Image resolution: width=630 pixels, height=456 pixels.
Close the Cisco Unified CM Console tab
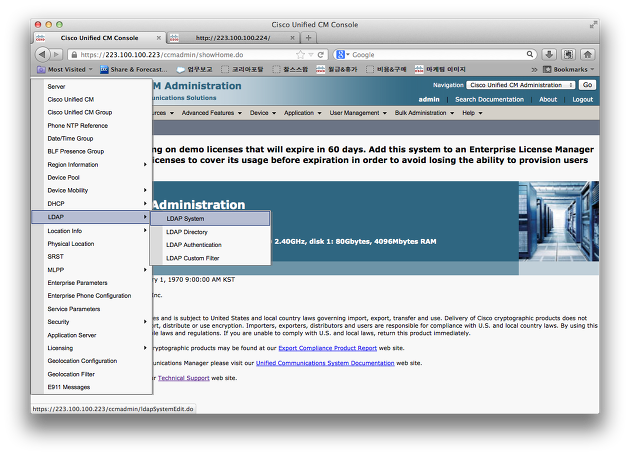[x=159, y=38]
